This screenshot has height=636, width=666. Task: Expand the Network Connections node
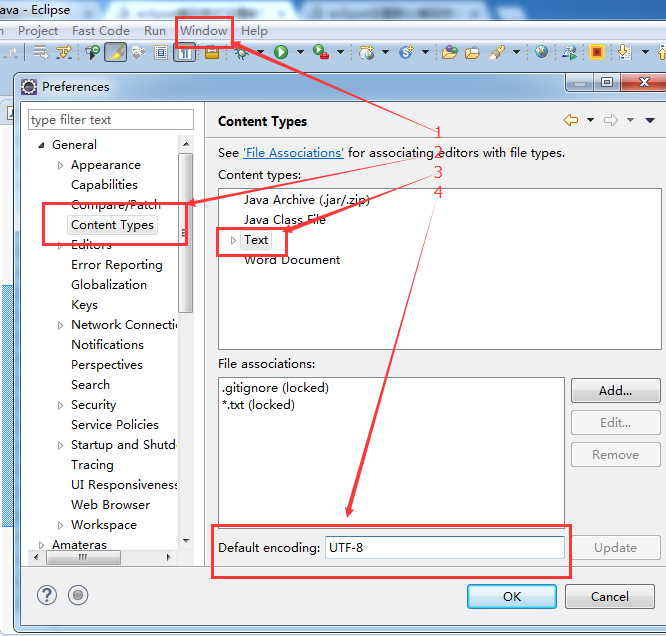(60, 325)
